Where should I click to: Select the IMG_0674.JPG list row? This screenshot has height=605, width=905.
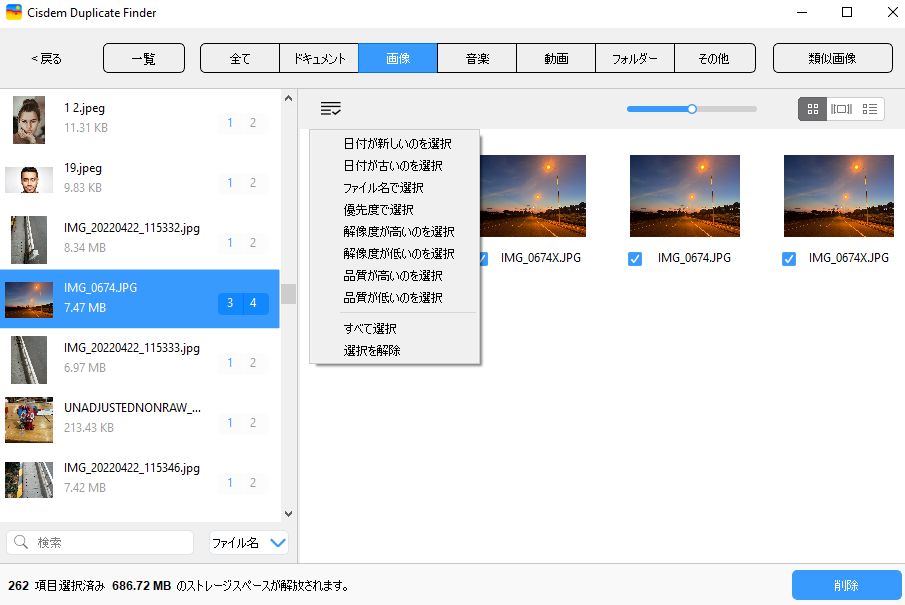click(140, 298)
